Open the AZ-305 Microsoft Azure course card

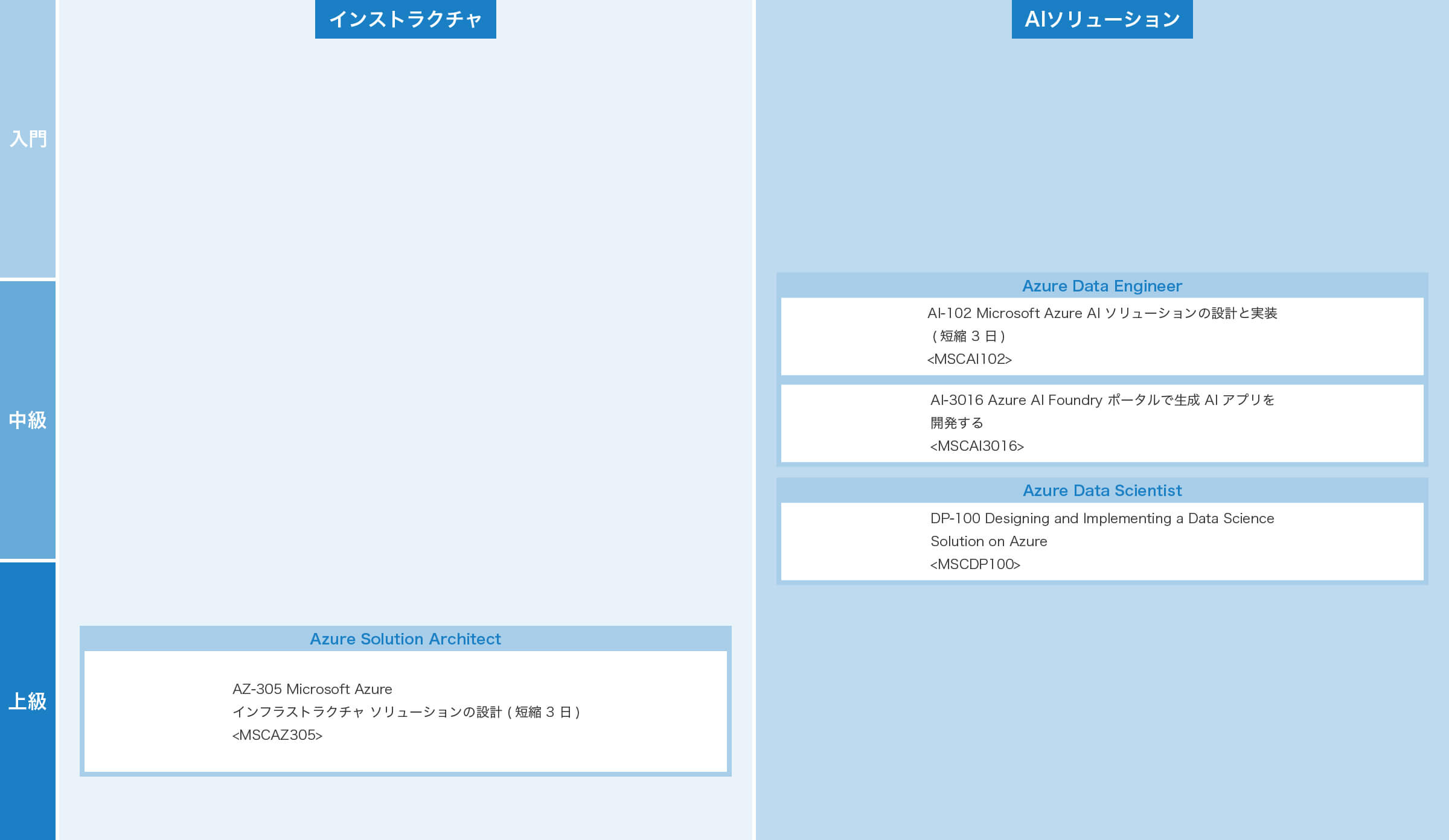click(405, 711)
